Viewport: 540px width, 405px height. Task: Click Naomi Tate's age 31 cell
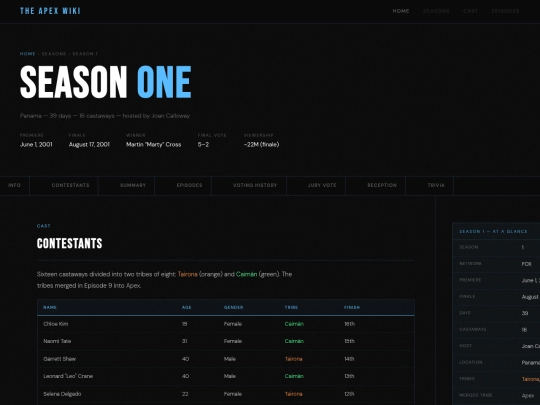(185, 341)
